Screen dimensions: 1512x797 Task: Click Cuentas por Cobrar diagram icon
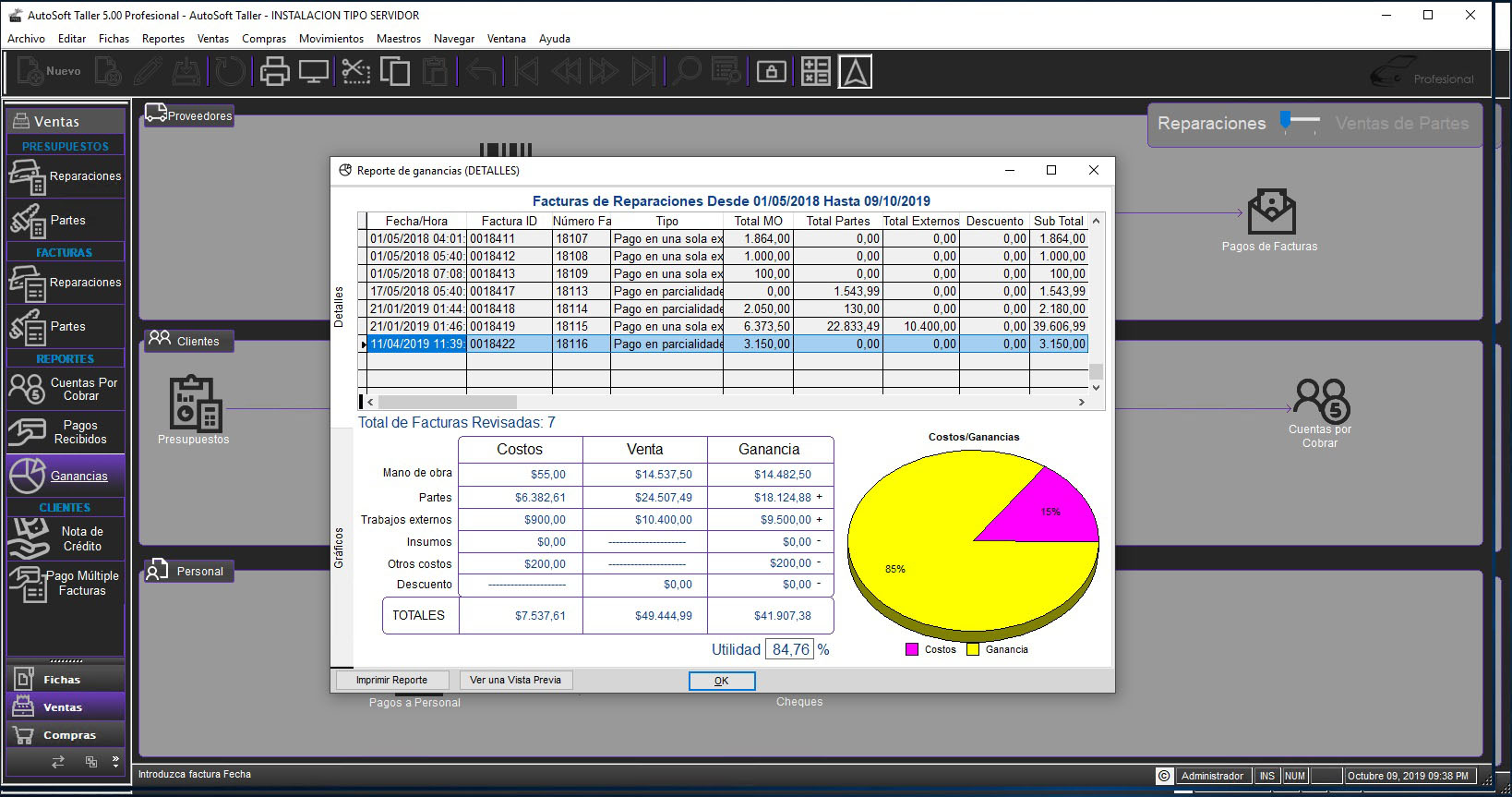coord(1321,401)
